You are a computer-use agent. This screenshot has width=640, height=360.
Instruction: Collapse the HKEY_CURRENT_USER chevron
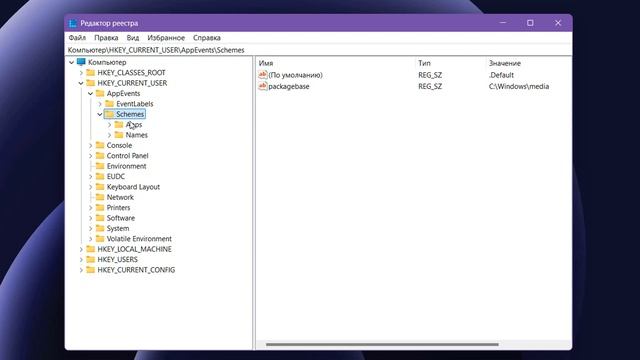tap(81, 83)
